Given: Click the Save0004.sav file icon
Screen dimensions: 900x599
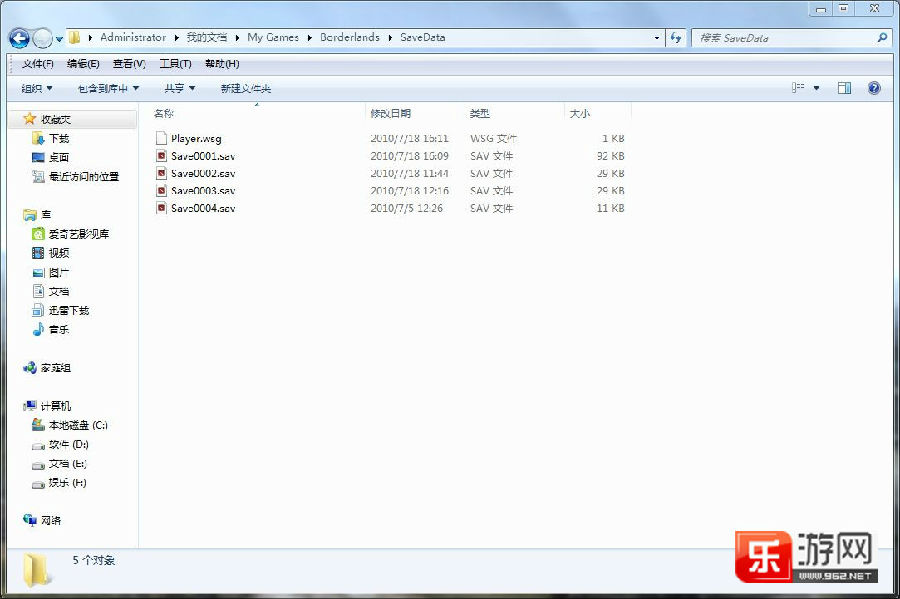Looking at the screenshot, I should [x=161, y=208].
